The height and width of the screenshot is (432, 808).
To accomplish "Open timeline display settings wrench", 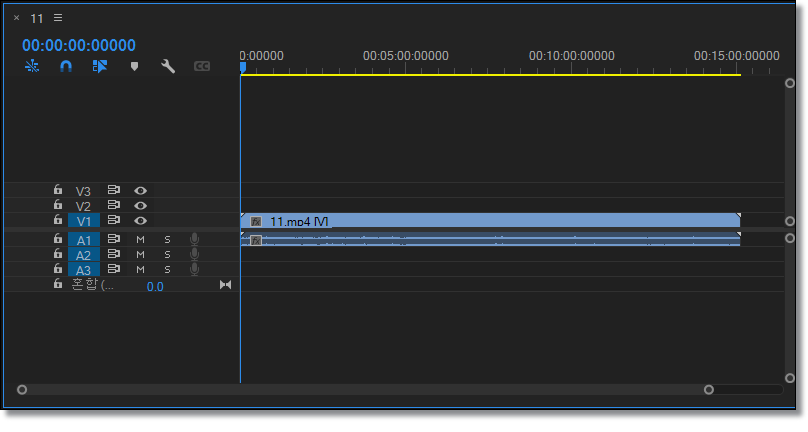I will pyautogui.click(x=168, y=66).
